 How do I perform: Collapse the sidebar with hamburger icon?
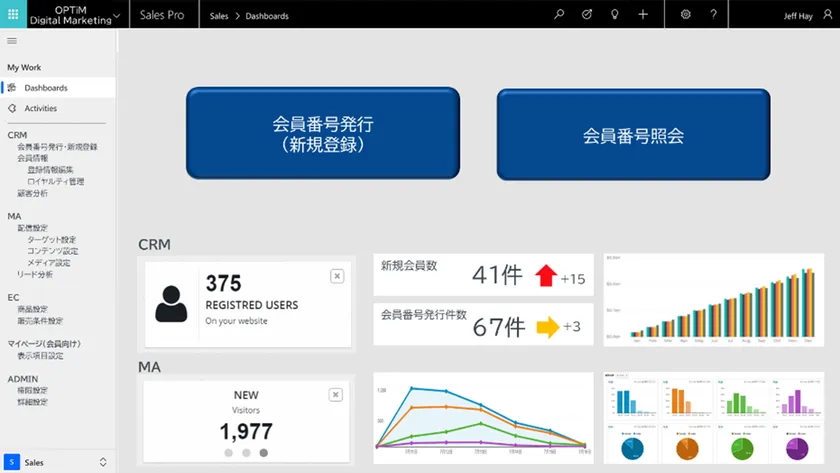[12, 41]
